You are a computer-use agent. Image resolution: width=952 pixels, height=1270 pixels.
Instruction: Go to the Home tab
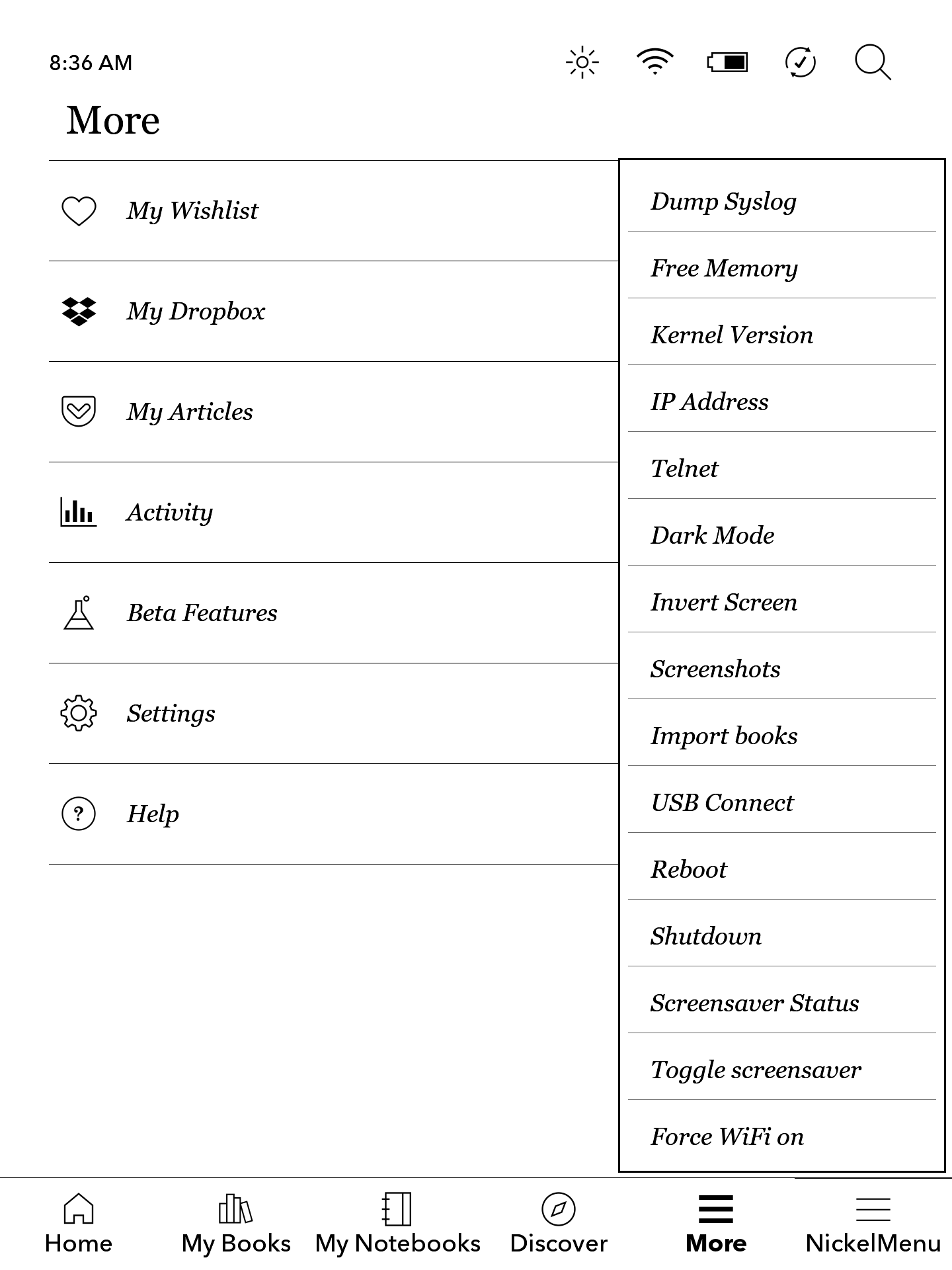pyautogui.click(x=79, y=1224)
